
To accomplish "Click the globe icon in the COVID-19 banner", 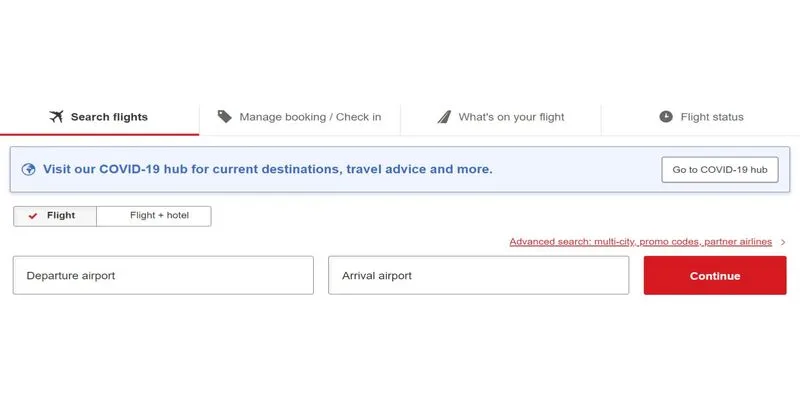I will tap(29, 169).
